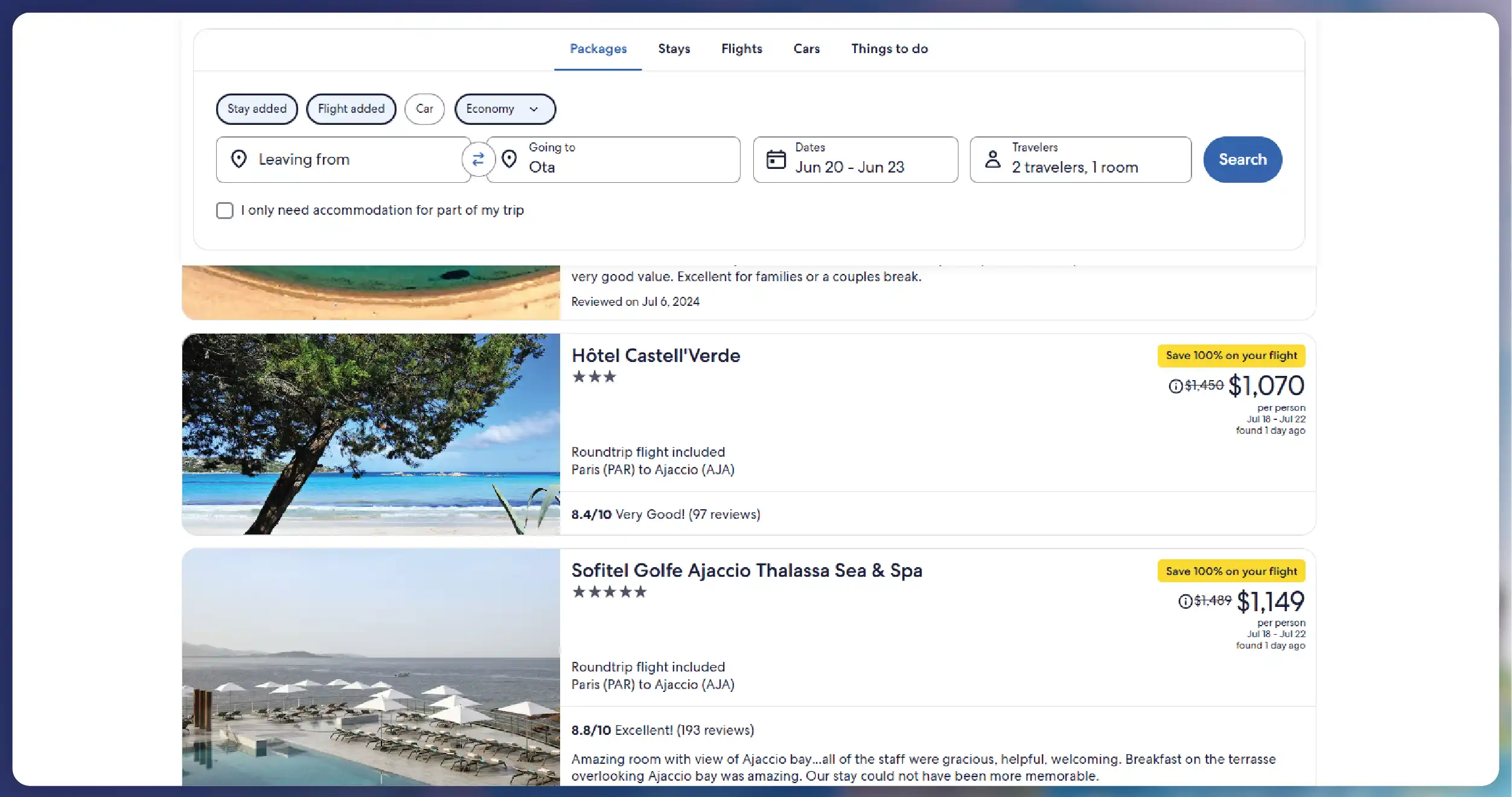Image resolution: width=1512 pixels, height=797 pixels.
Task: Switch to the Flights tab
Action: click(x=741, y=49)
